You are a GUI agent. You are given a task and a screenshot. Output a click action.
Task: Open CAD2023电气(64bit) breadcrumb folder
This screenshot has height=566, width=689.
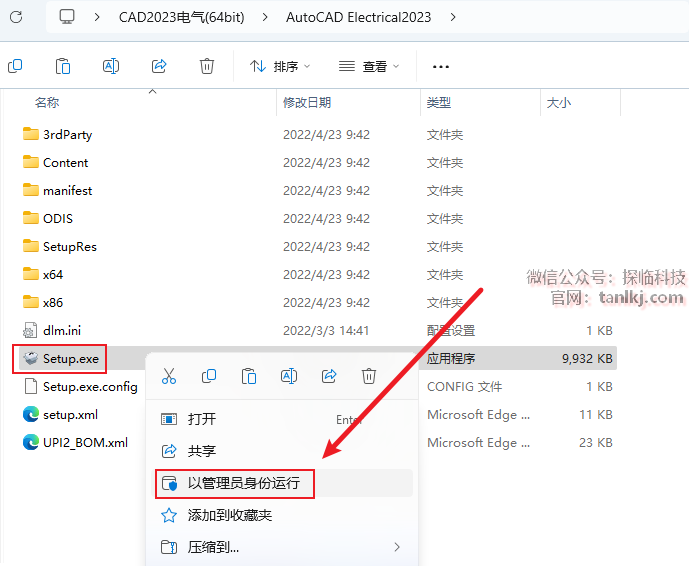[x=181, y=17]
